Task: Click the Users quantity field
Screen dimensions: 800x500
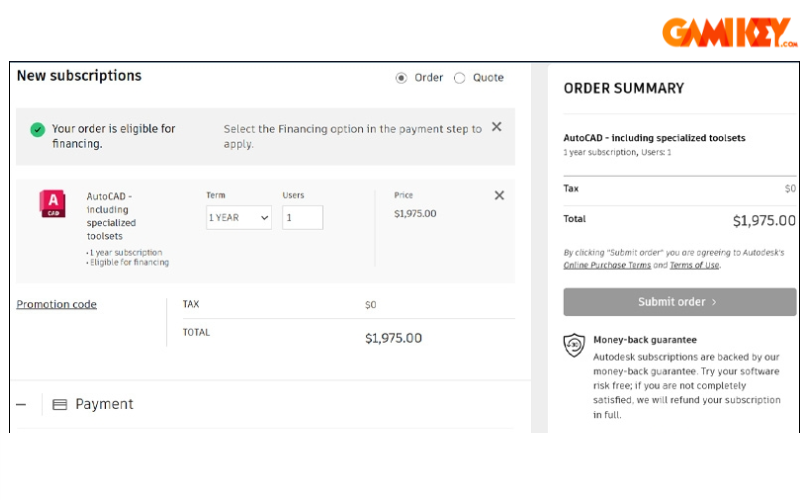Action: 303,218
